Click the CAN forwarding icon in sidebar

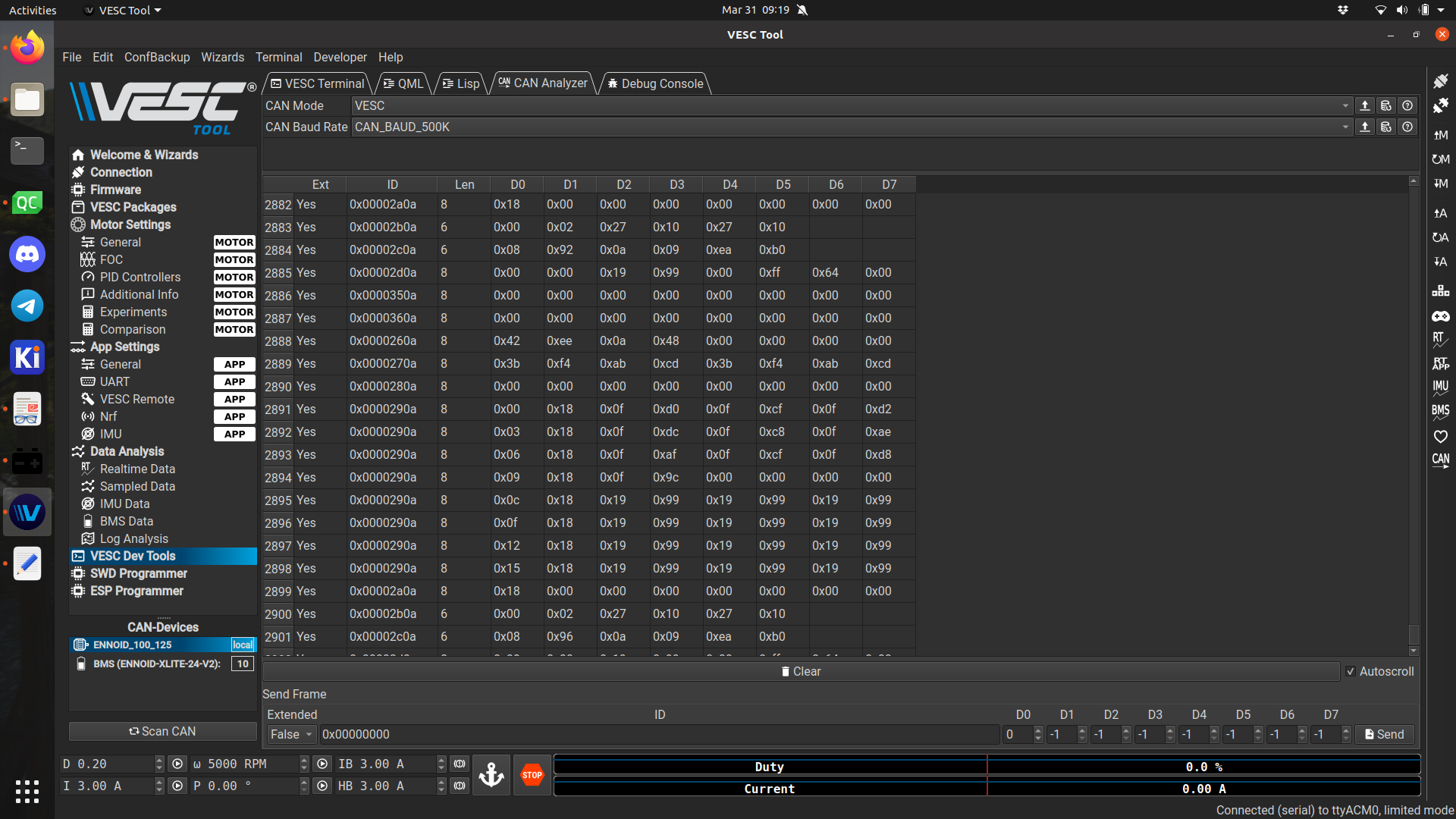[x=1439, y=460]
